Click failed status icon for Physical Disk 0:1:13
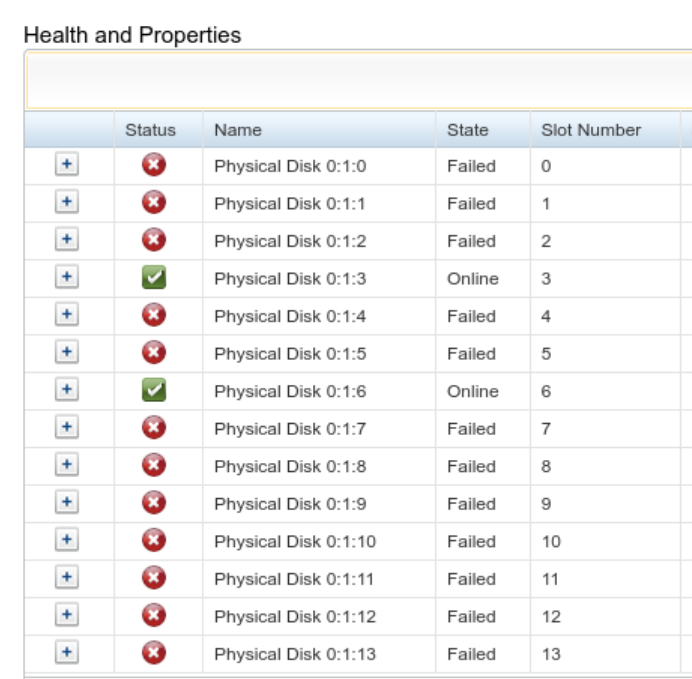This screenshot has height=679, width=692. click(x=154, y=654)
